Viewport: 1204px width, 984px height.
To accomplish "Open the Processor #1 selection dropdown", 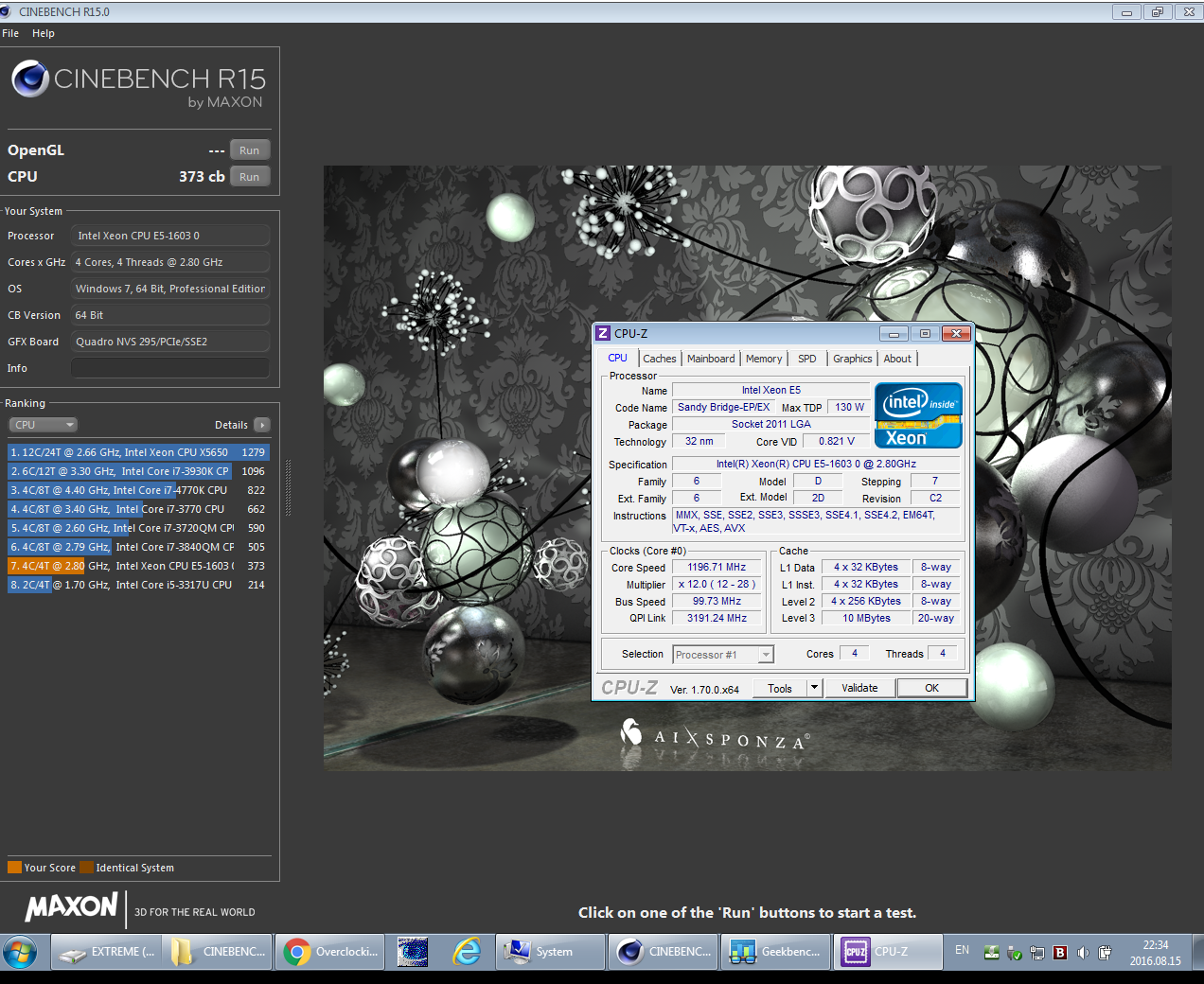I will coord(723,655).
